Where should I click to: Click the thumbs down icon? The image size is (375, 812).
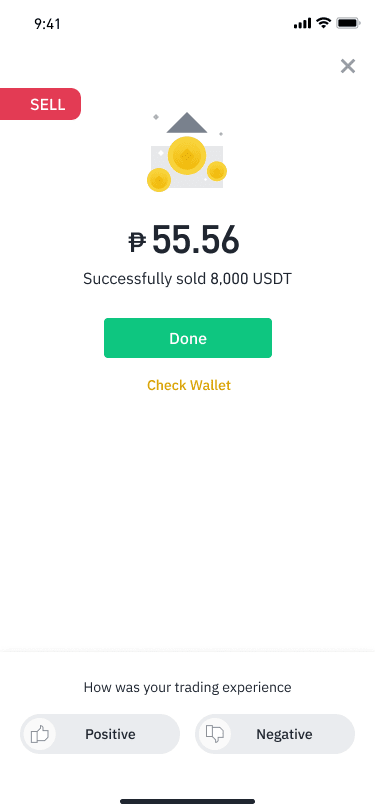(214, 734)
